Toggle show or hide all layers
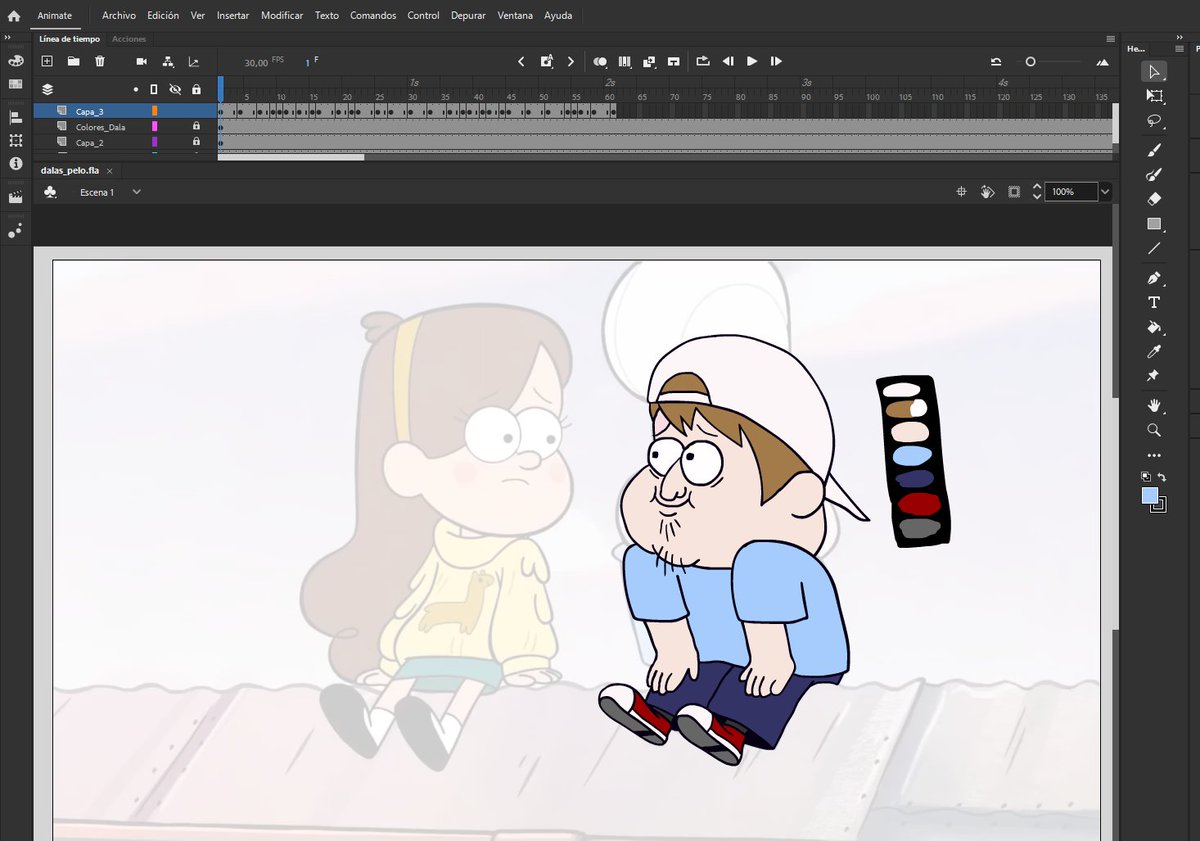The image size is (1200, 841). [175, 89]
